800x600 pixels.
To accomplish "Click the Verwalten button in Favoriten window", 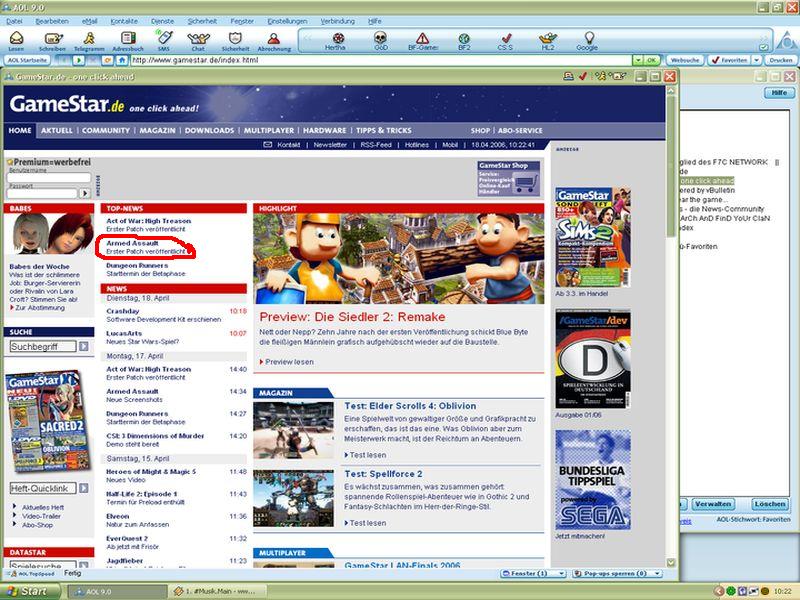I will 713,504.
